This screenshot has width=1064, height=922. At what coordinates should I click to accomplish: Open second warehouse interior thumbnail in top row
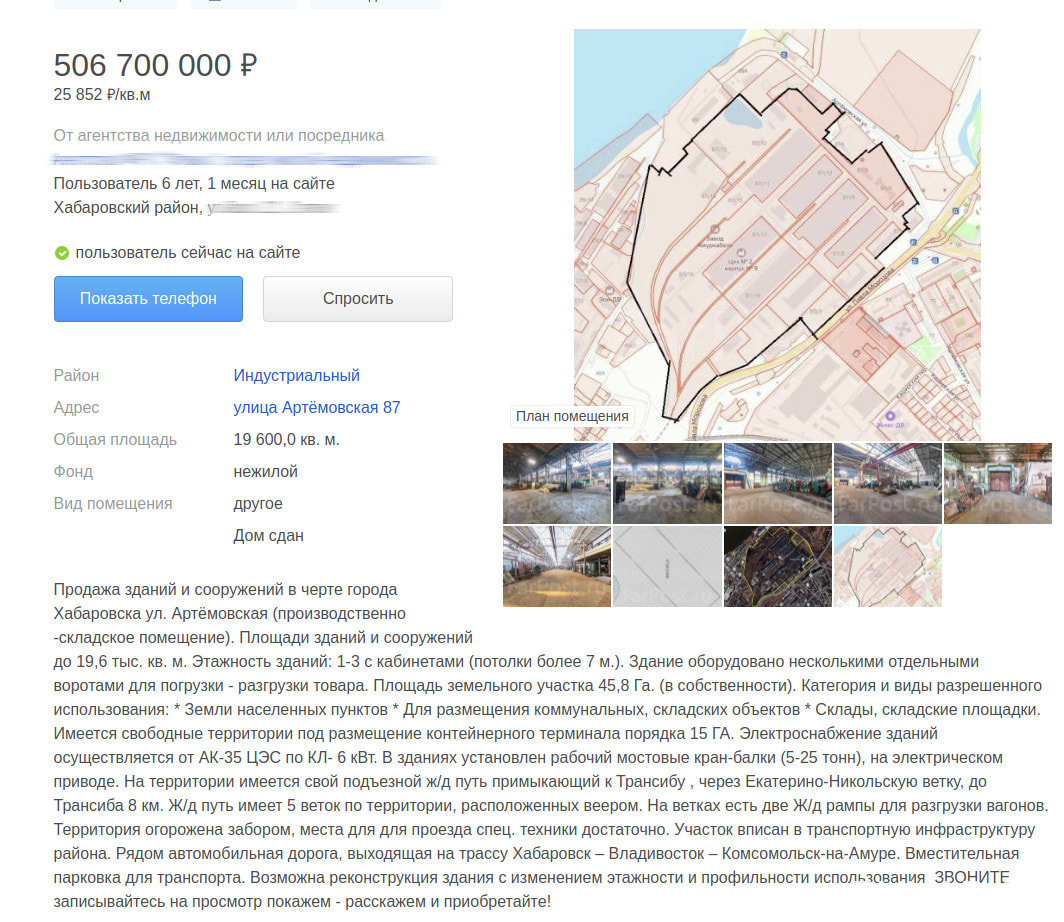pyautogui.click(x=667, y=483)
